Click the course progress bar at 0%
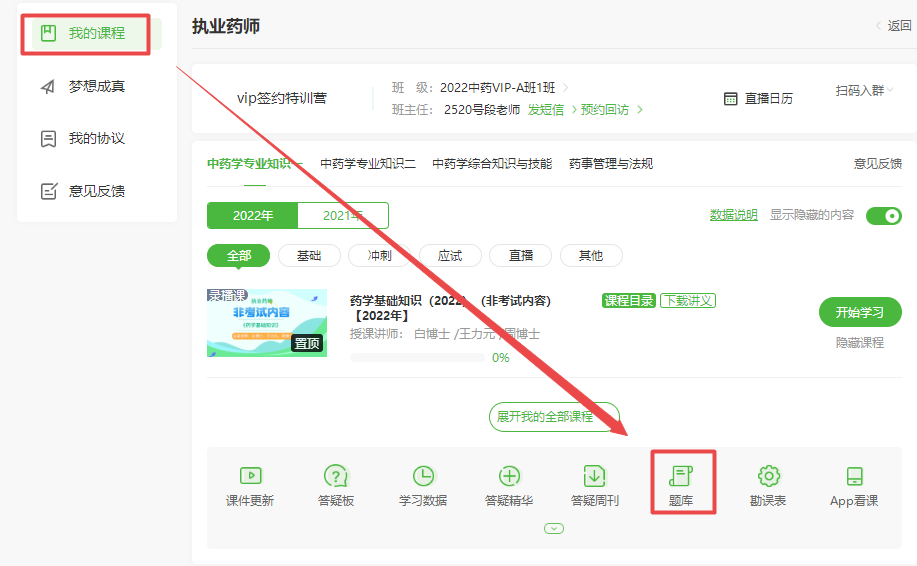The width and height of the screenshot is (917, 566). tap(417, 357)
